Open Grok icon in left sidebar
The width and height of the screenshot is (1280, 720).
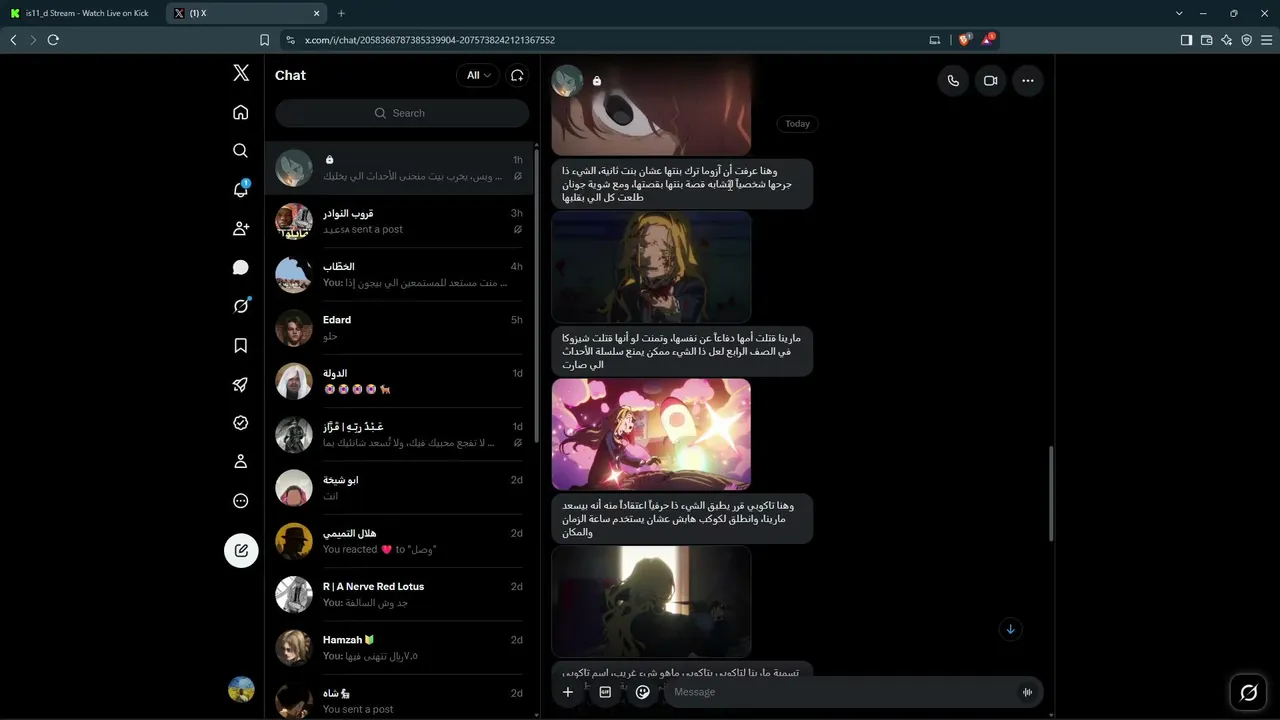(x=241, y=306)
